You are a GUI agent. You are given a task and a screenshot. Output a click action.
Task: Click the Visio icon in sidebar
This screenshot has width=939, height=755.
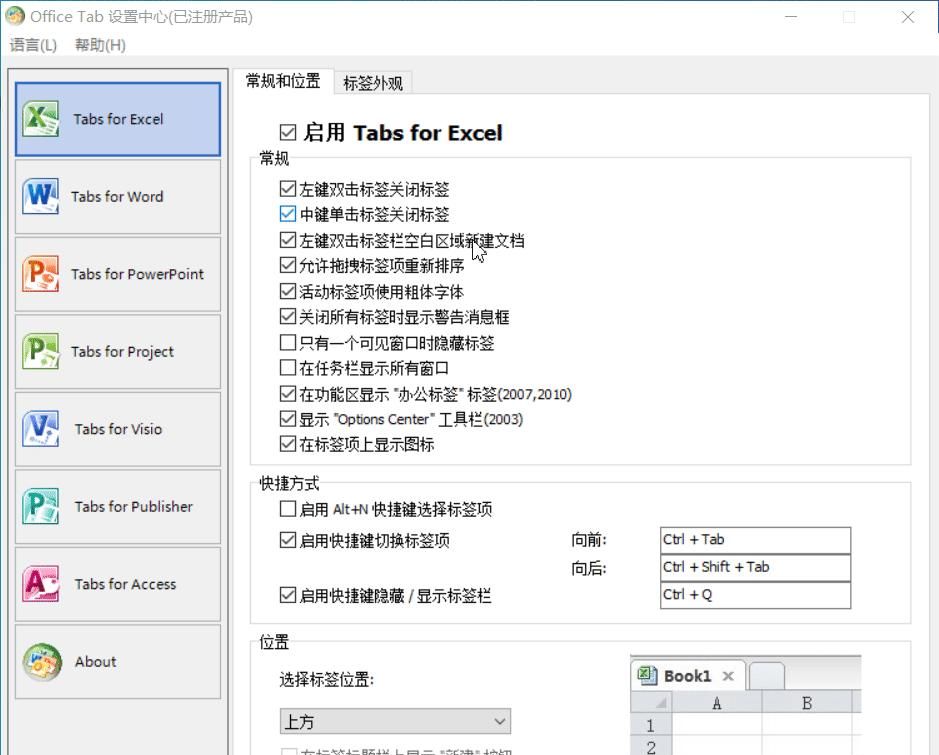click(40, 429)
